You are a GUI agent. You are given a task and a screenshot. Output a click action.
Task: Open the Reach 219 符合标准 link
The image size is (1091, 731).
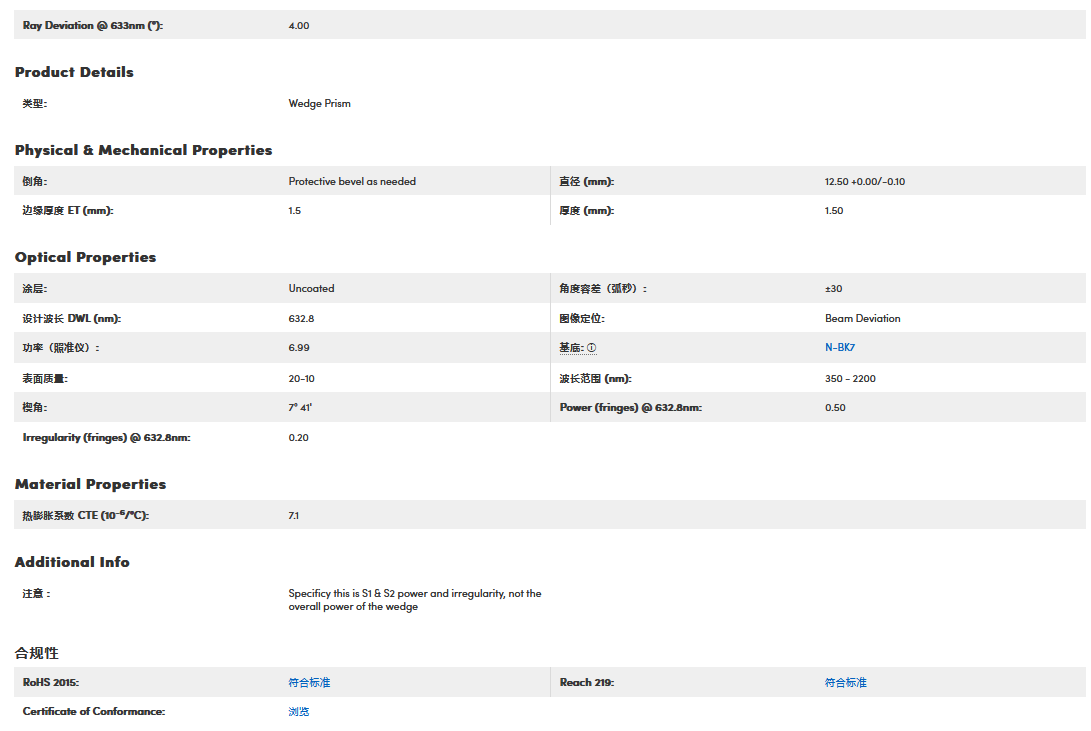[x=845, y=682]
